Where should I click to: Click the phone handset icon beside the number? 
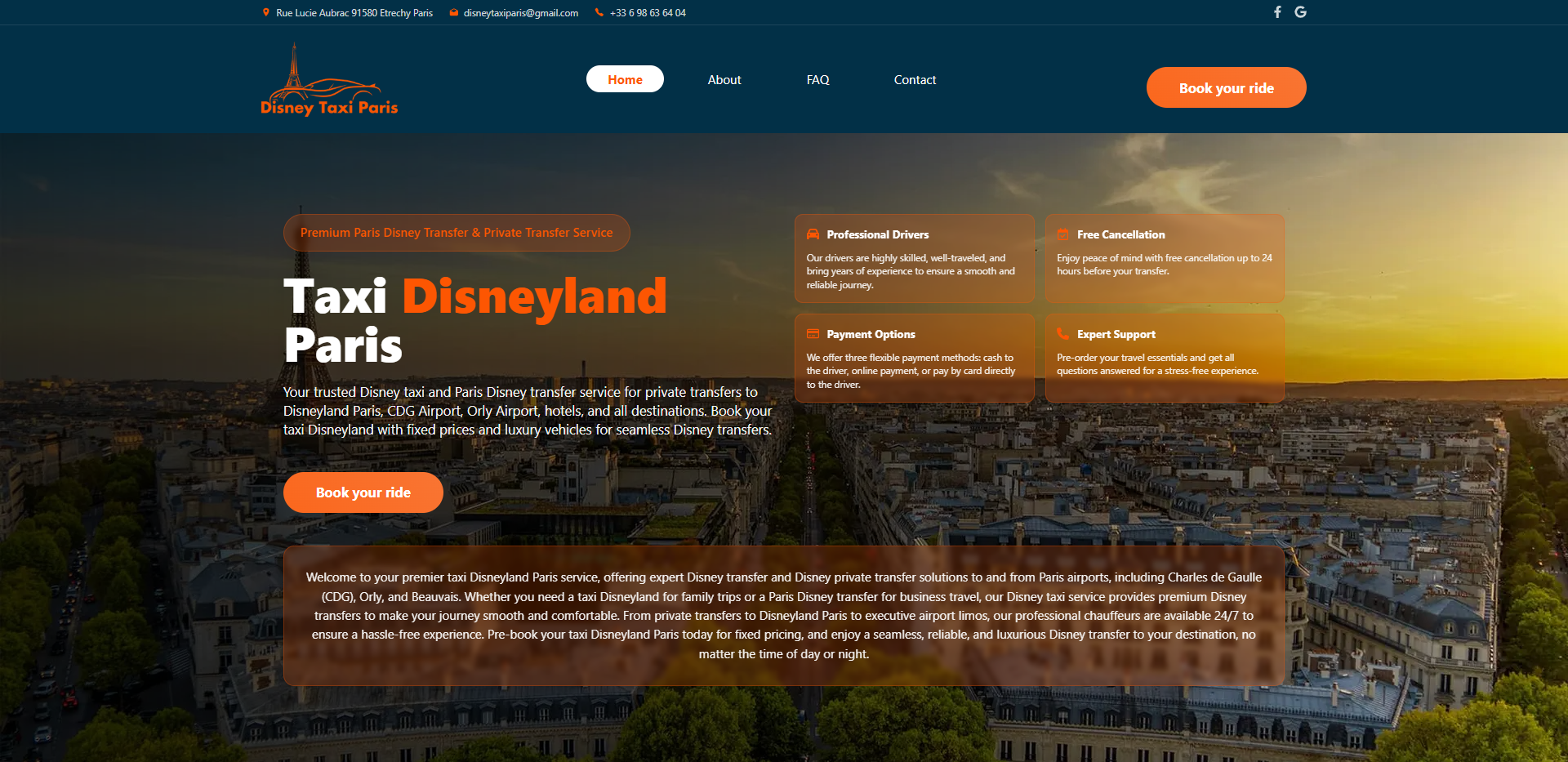pyautogui.click(x=598, y=12)
